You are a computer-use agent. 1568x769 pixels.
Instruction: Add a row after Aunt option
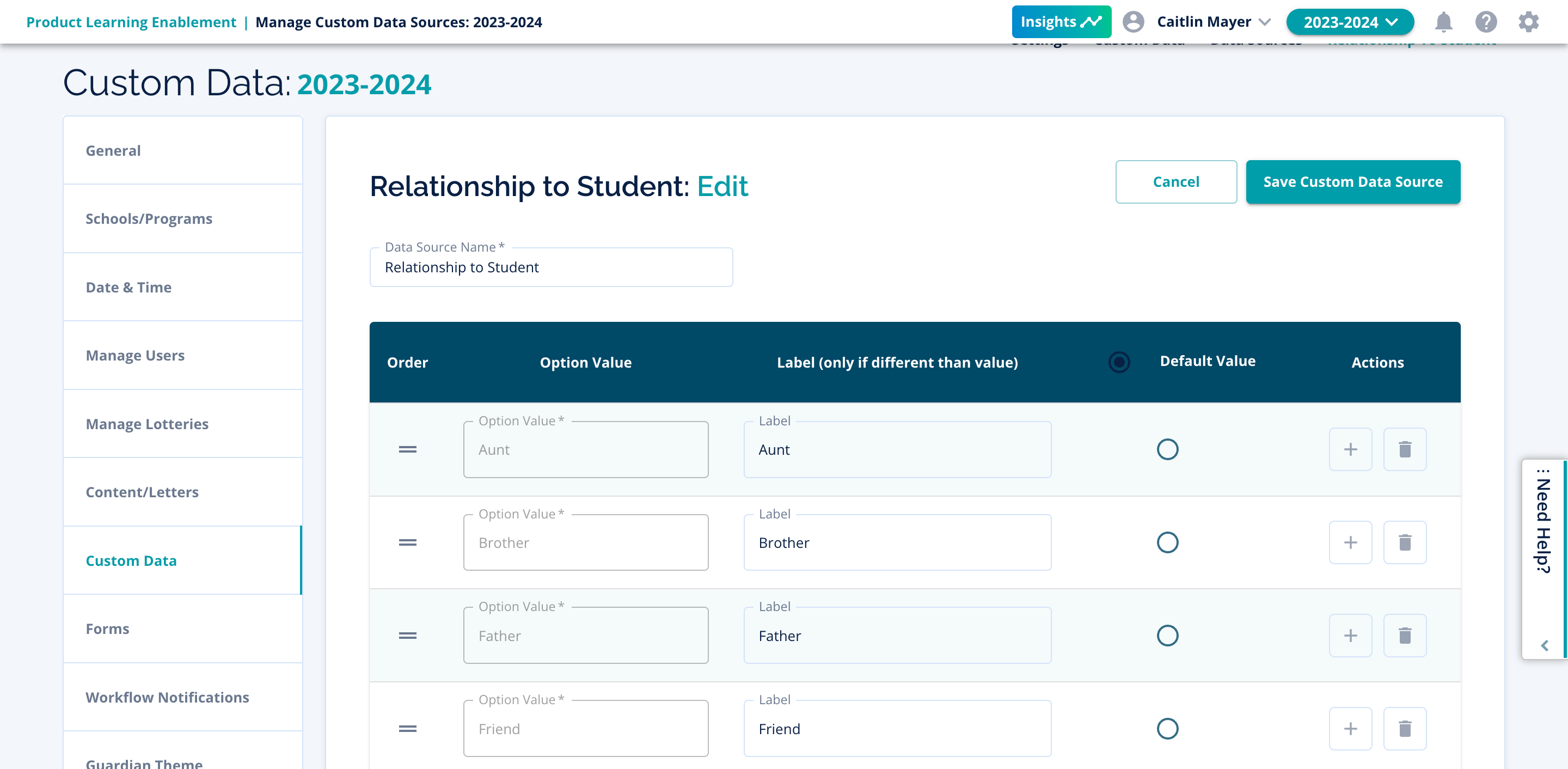point(1350,449)
